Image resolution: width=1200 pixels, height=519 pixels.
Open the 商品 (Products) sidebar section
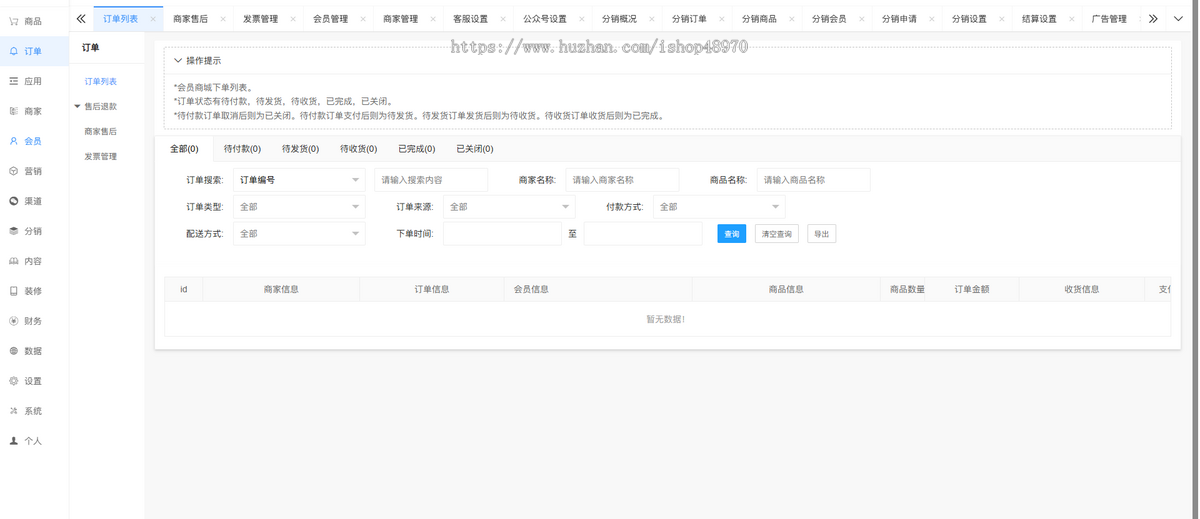(x=33, y=21)
